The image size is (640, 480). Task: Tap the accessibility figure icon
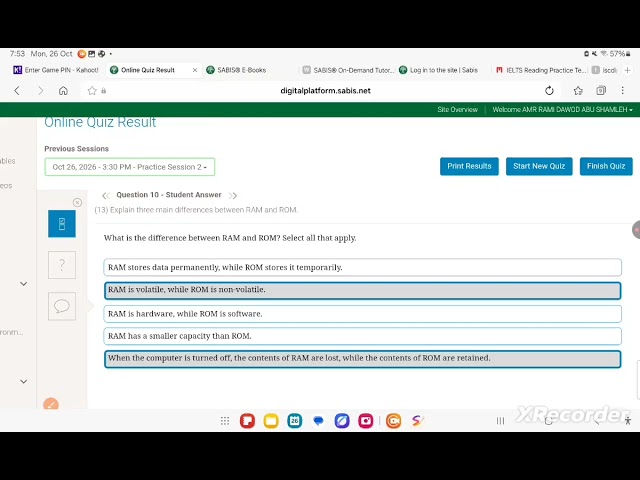click(x=628, y=421)
